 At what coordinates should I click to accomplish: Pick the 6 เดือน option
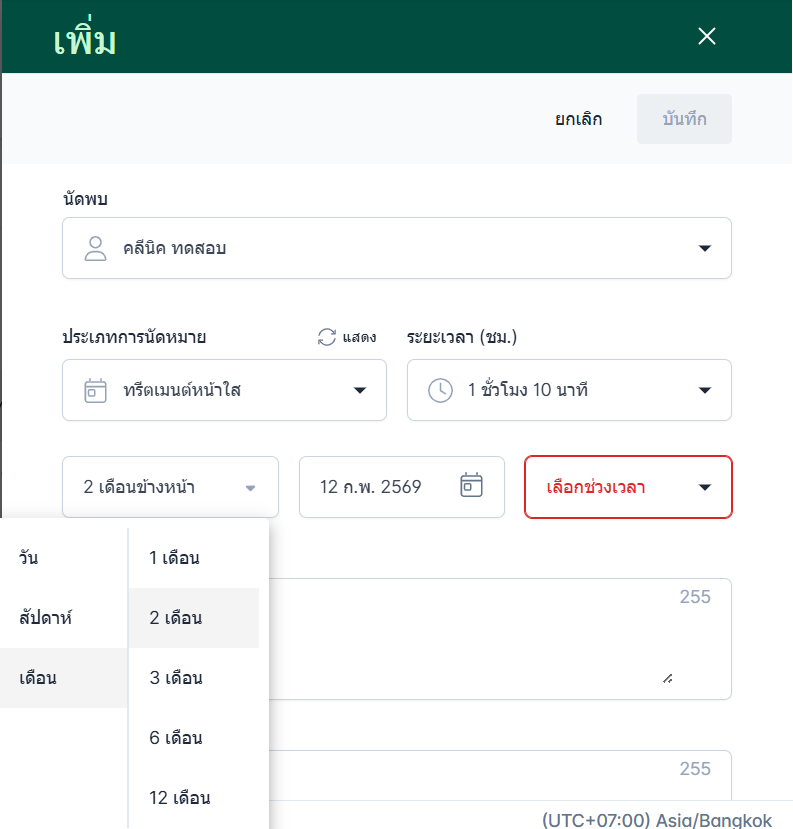176,738
